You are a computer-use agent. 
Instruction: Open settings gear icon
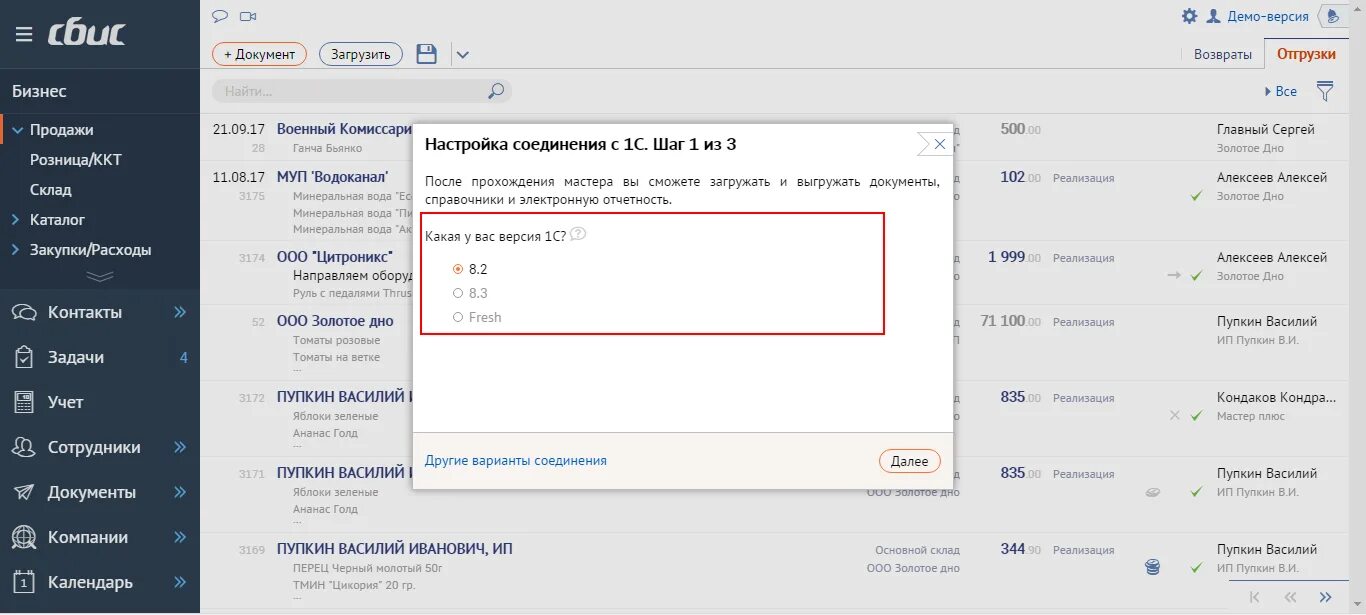pos(1189,16)
